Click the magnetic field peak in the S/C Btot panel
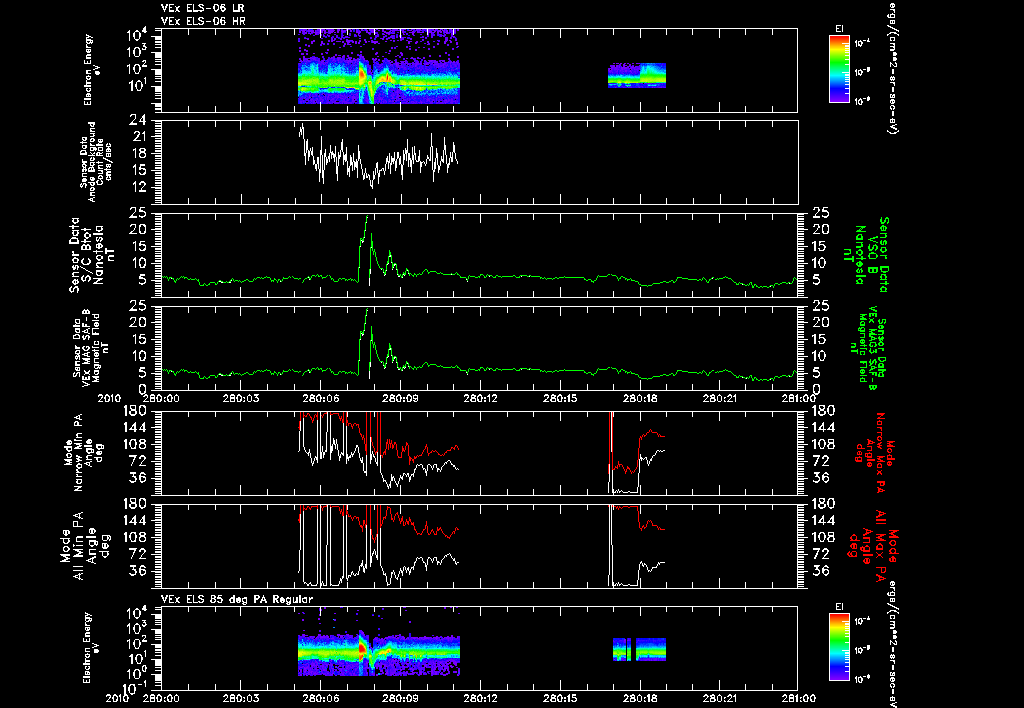 (367, 217)
